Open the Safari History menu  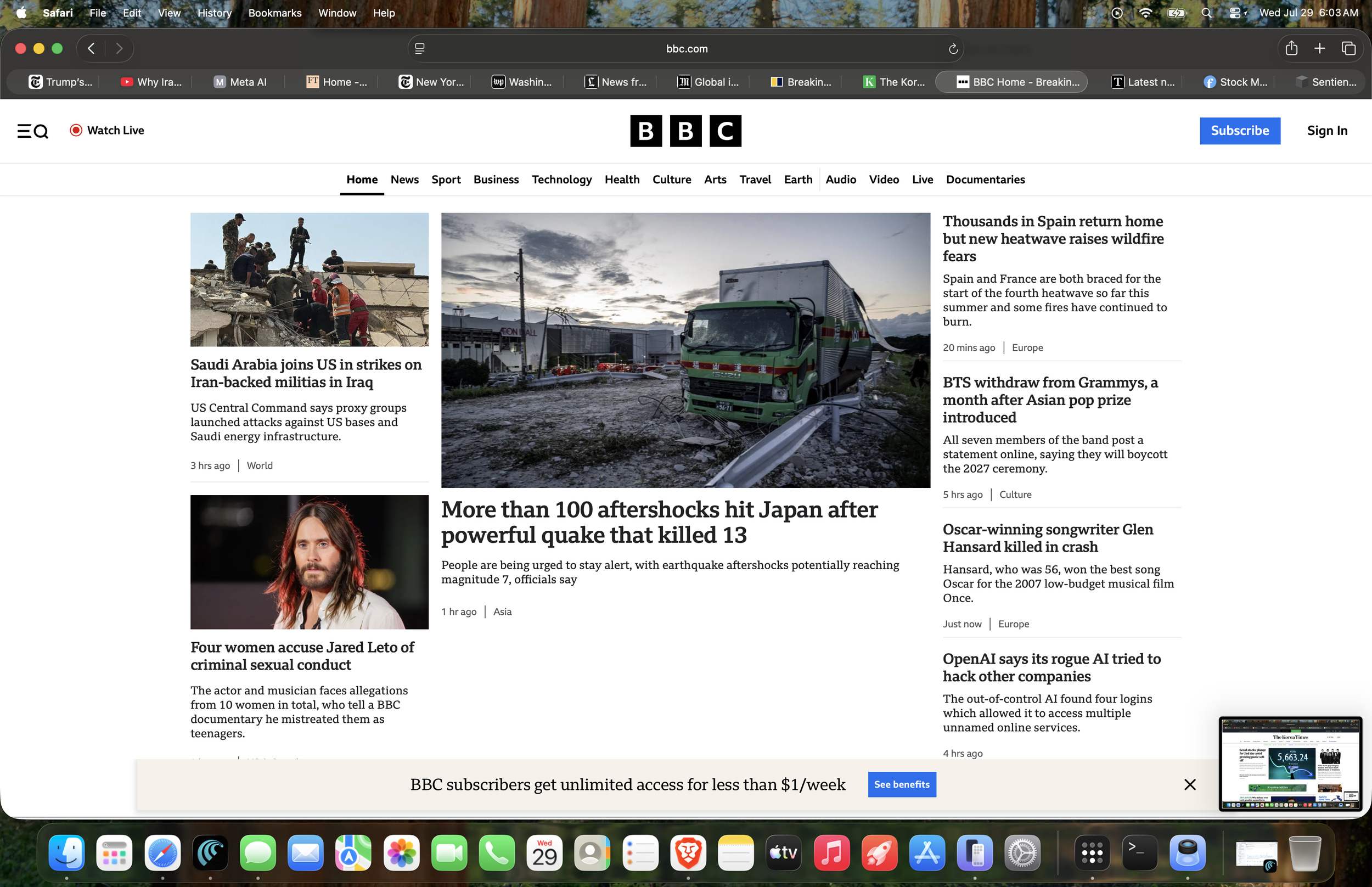(214, 13)
